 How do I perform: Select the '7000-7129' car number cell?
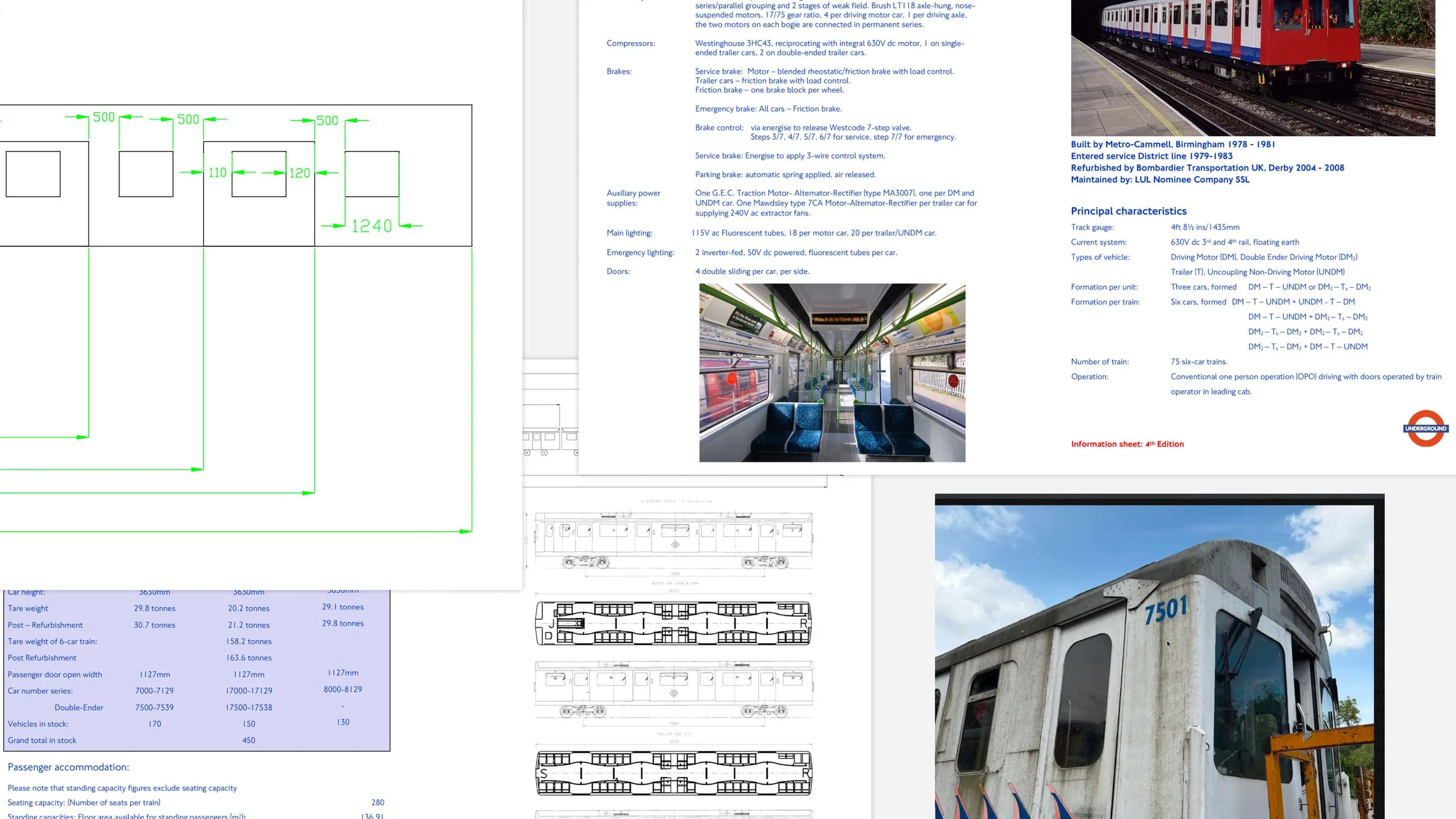click(x=154, y=691)
